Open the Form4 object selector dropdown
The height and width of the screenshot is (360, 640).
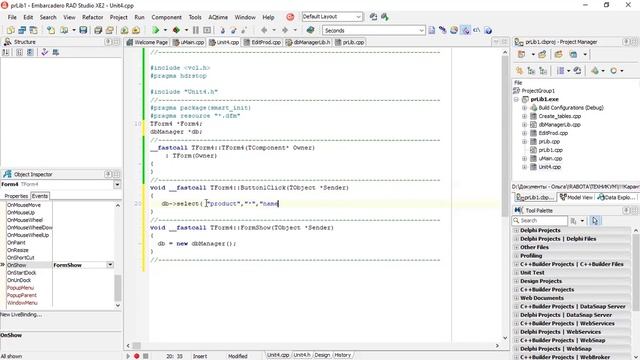coord(117,184)
